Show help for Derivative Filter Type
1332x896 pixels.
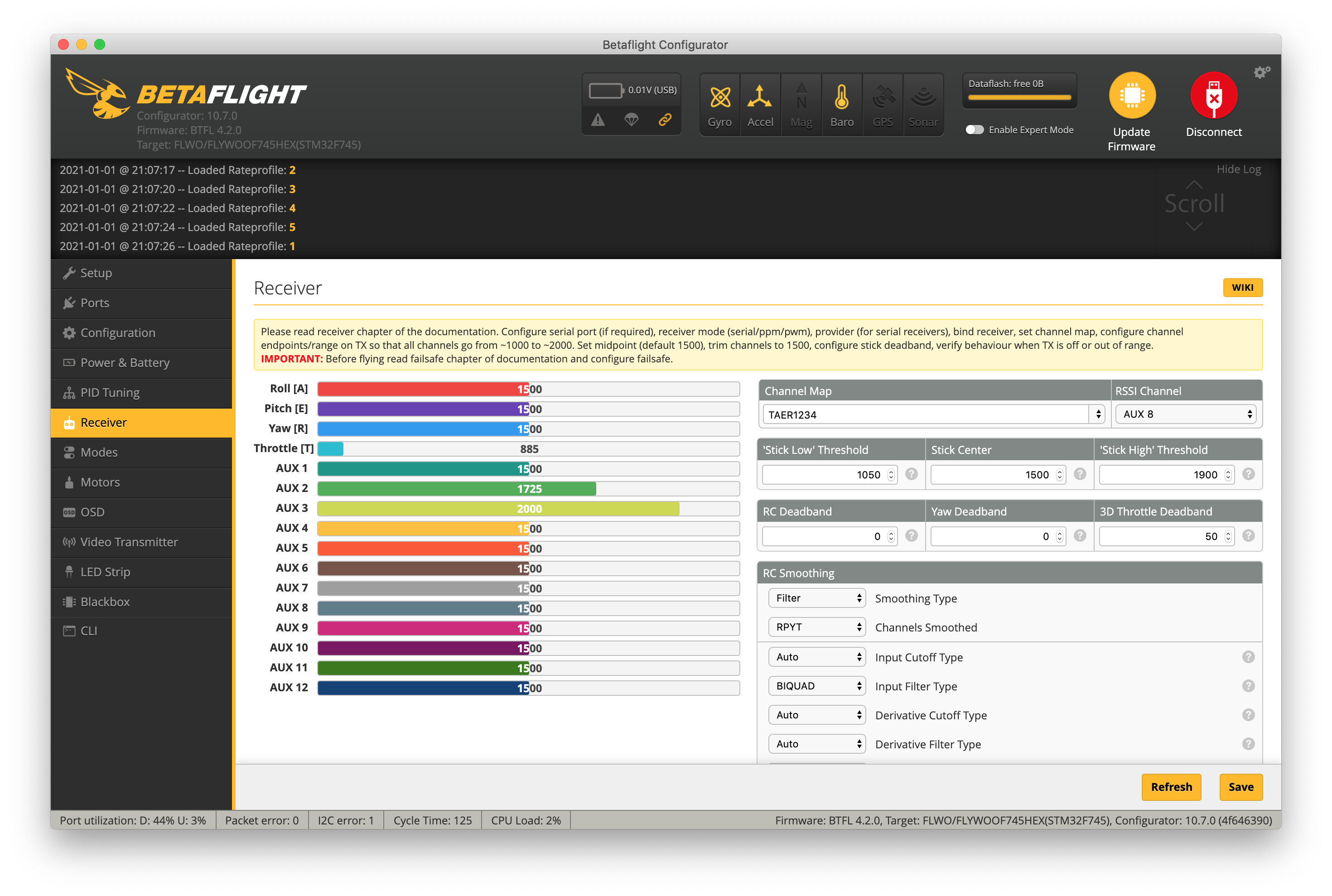[1249, 744]
